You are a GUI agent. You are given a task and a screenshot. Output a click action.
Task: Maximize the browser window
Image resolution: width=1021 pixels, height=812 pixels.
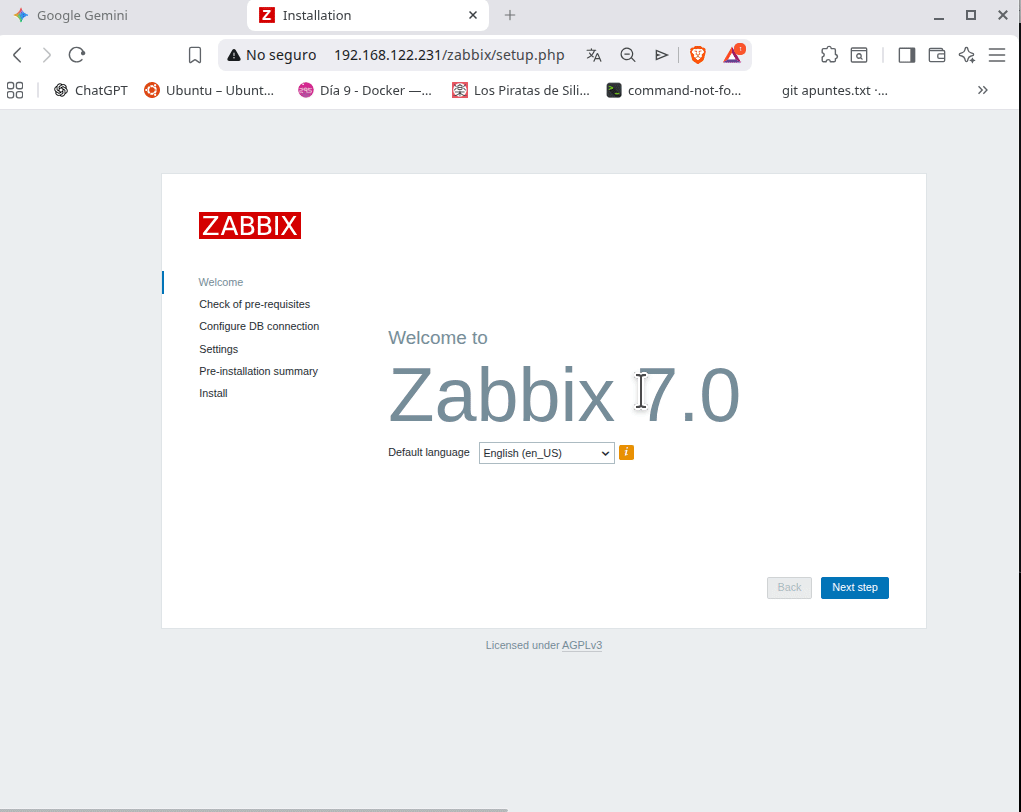tap(970, 15)
